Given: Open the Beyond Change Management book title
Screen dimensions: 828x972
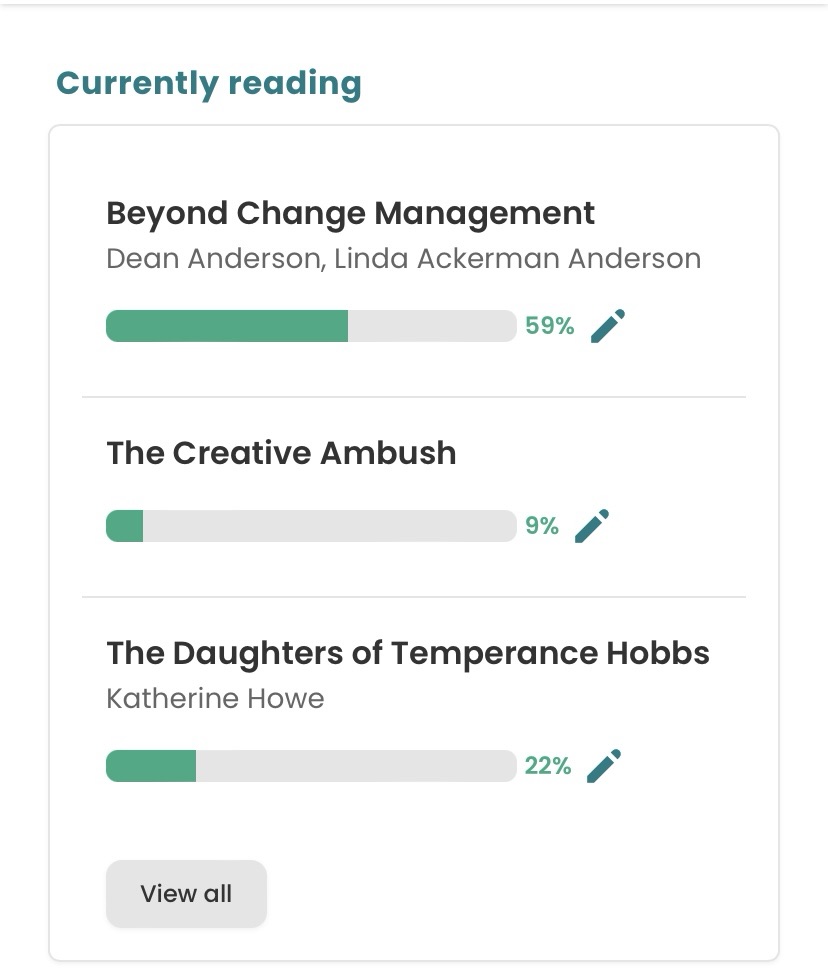Looking at the screenshot, I should (350, 213).
